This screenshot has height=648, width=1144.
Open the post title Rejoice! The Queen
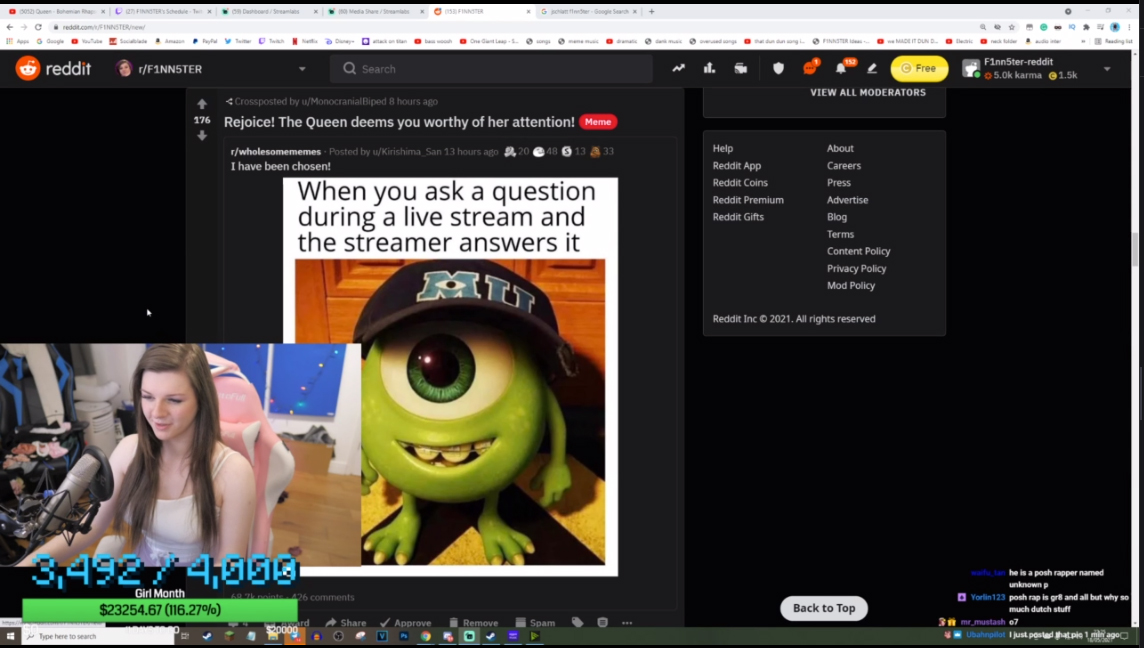click(x=399, y=122)
